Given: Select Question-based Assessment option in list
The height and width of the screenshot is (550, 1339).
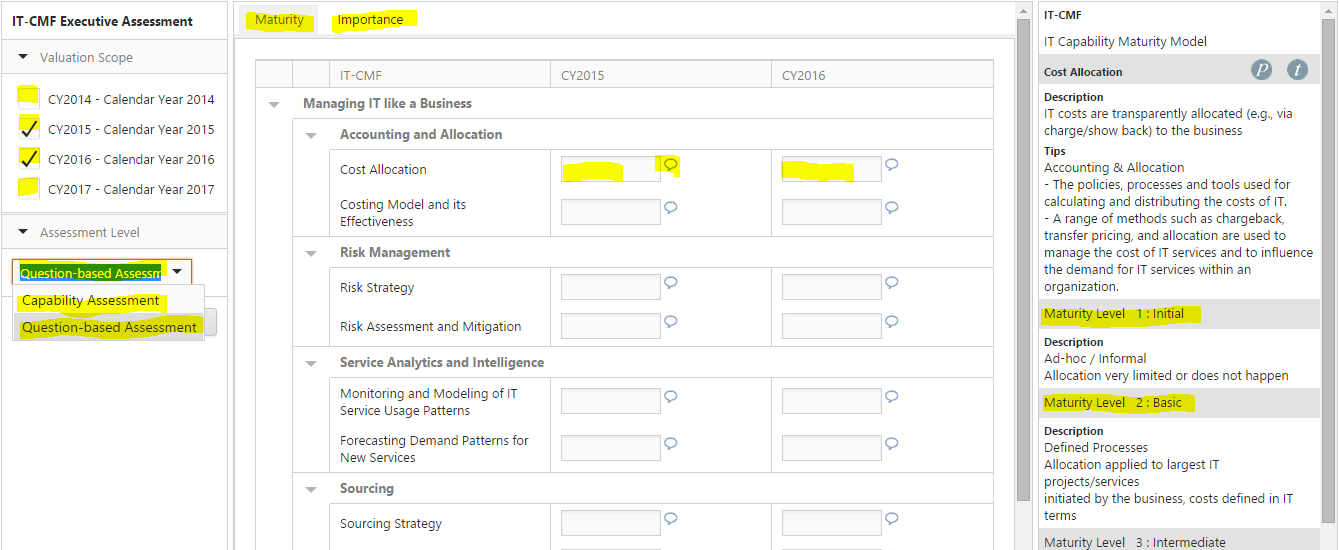Looking at the screenshot, I should pyautogui.click(x=109, y=327).
